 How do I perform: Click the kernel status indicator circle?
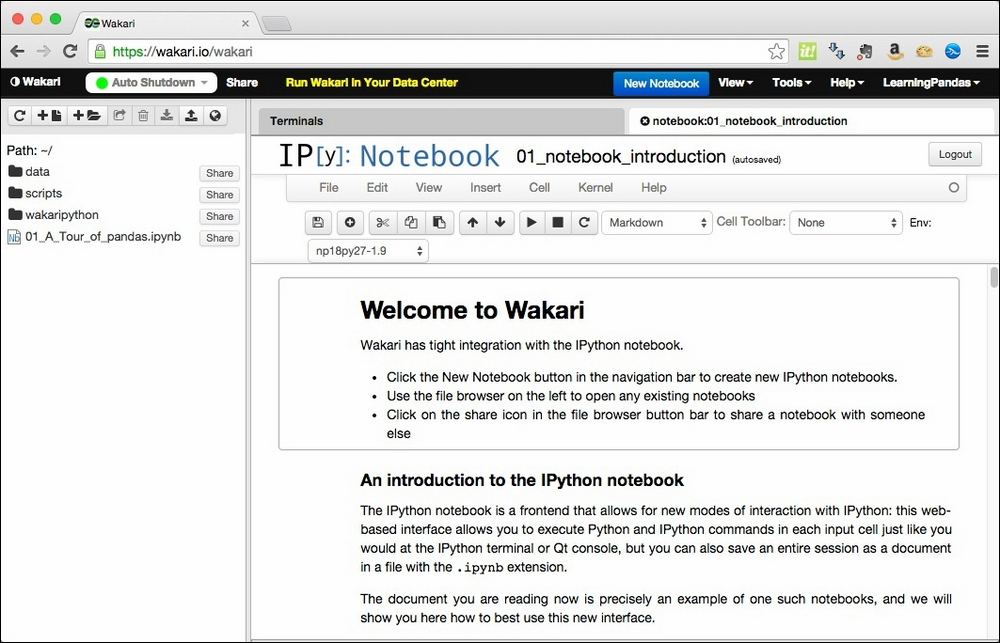pyautogui.click(x=953, y=188)
